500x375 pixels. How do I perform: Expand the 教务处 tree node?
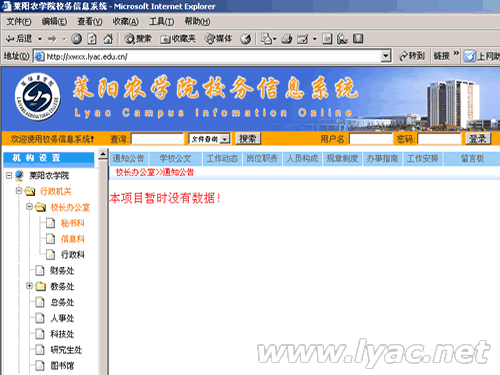[29, 286]
